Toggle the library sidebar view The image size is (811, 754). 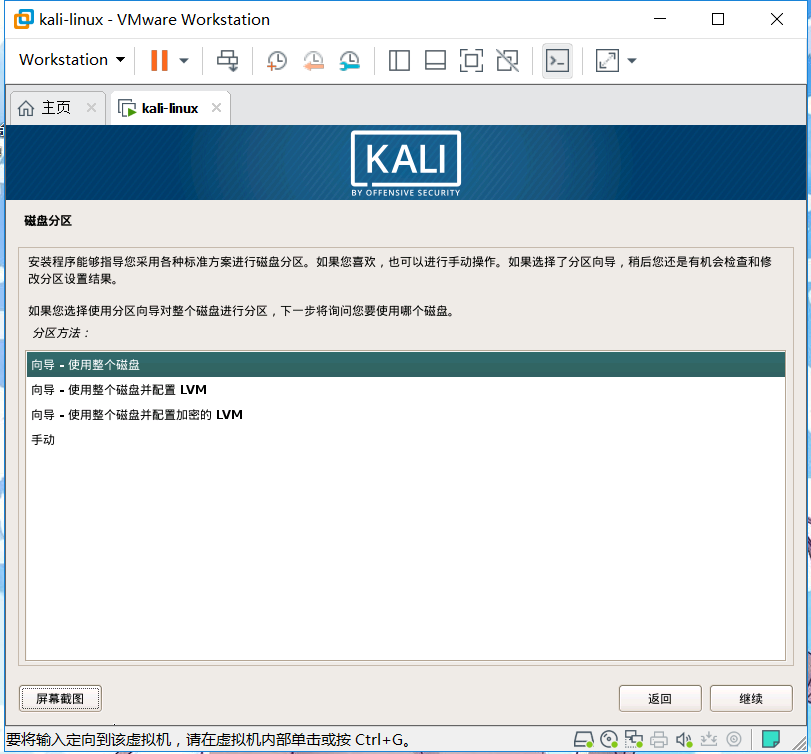point(399,61)
